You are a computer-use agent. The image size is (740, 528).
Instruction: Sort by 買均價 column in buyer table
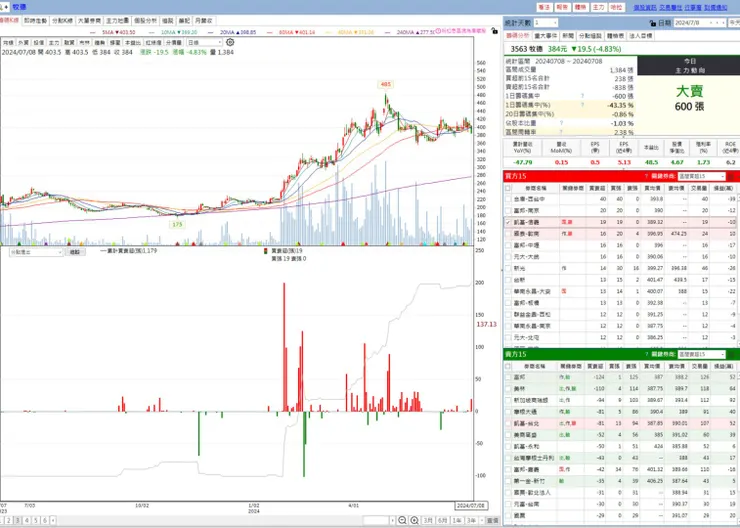pyautogui.click(x=652, y=188)
